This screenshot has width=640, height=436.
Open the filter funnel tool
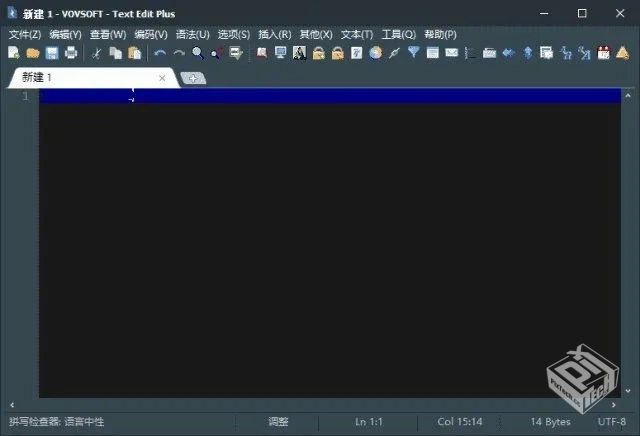pyautogui.click(x=413, y=52)
